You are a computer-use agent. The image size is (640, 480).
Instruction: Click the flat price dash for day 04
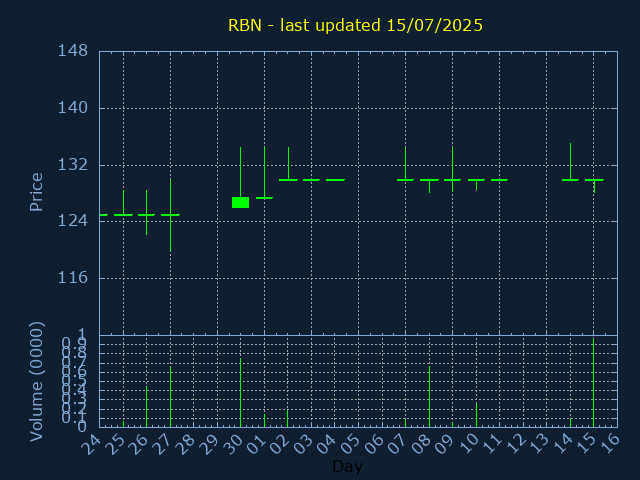[x=336, y=180]
